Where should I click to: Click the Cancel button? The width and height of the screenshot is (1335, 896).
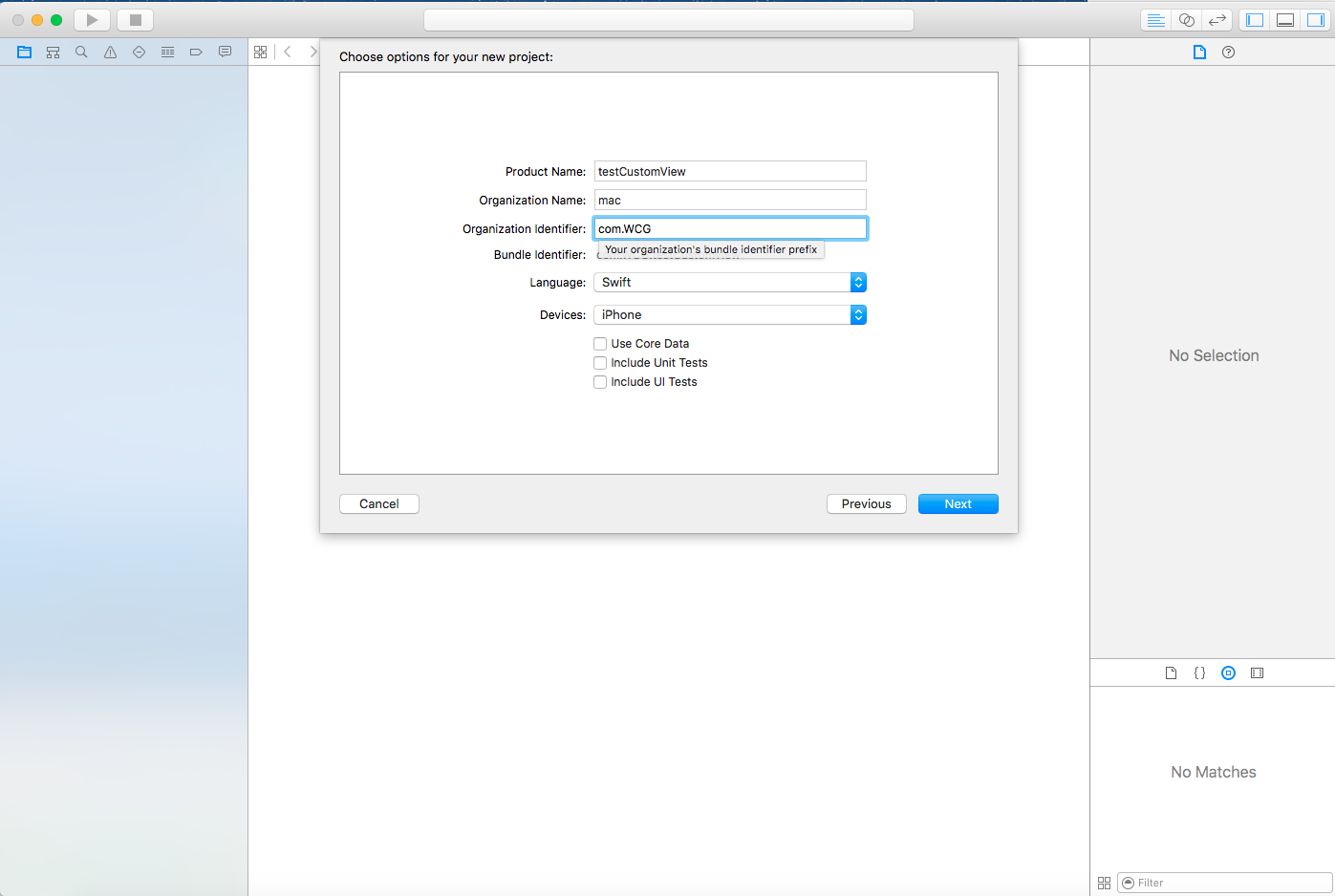pos(379,504)
